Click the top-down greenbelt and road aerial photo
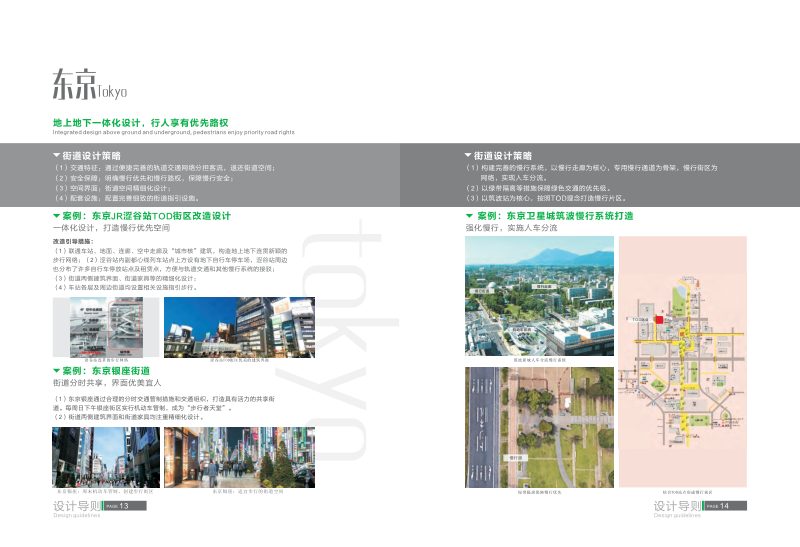The height and width of the screenshot is (547, 800). click(539, 428)
